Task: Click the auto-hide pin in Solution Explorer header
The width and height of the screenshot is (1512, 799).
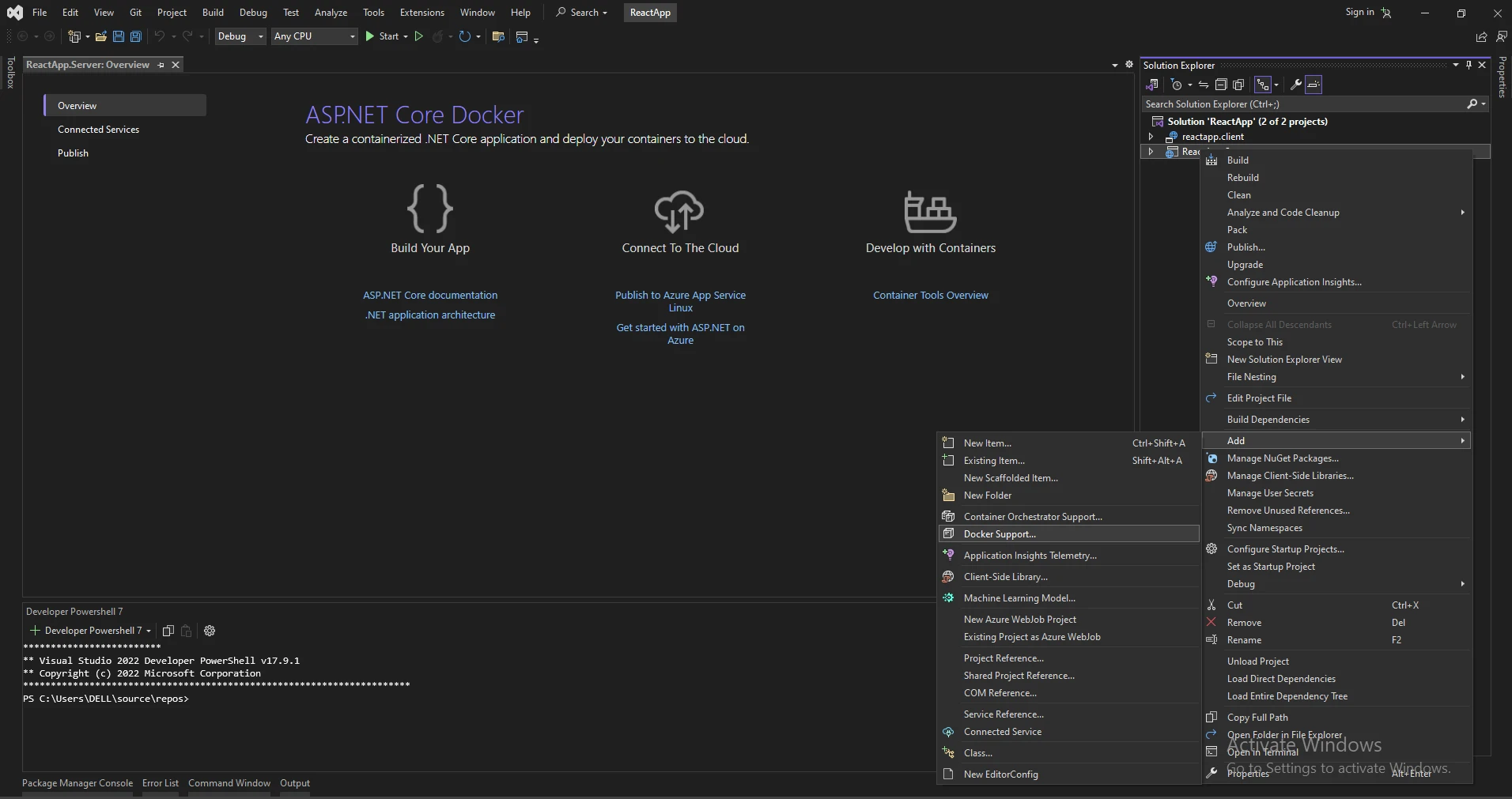Action: coord(1469,65)
